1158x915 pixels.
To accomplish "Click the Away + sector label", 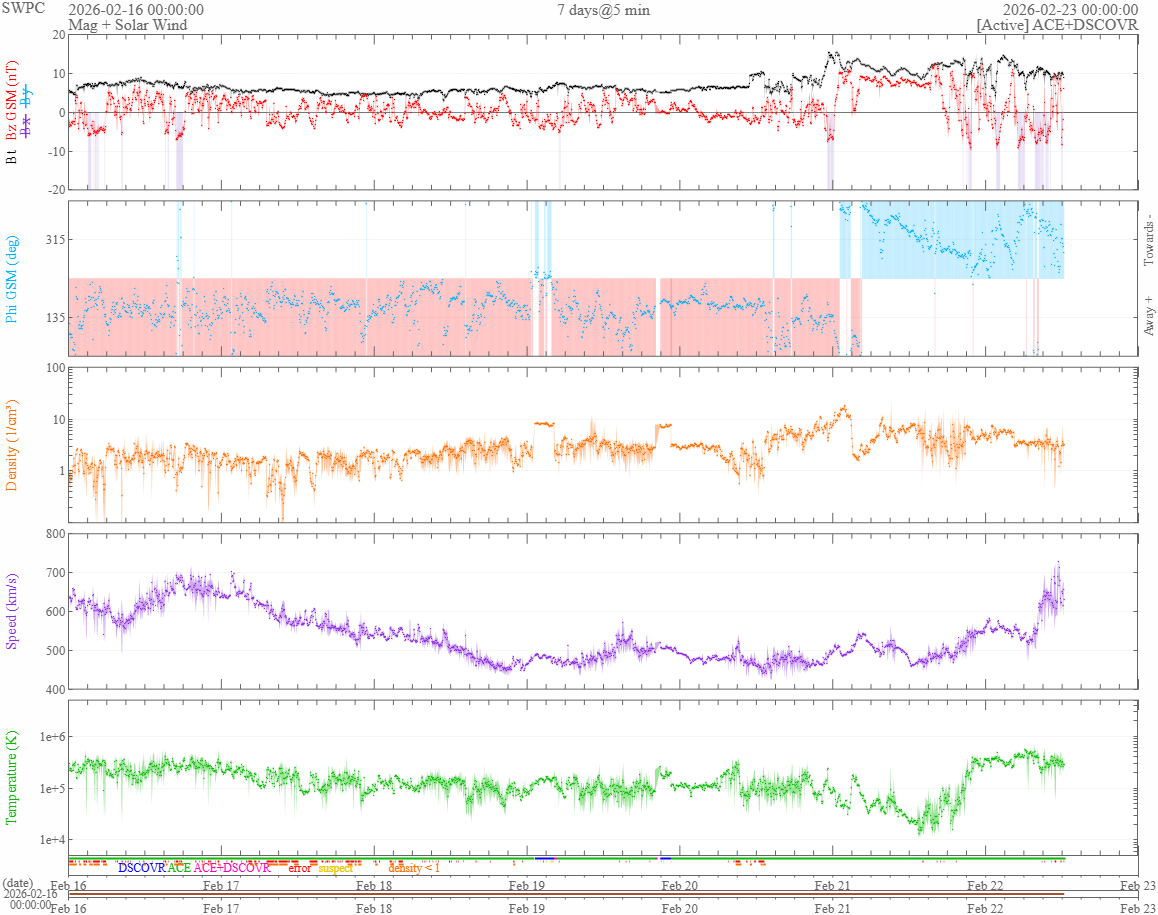I will point(1148,315).
